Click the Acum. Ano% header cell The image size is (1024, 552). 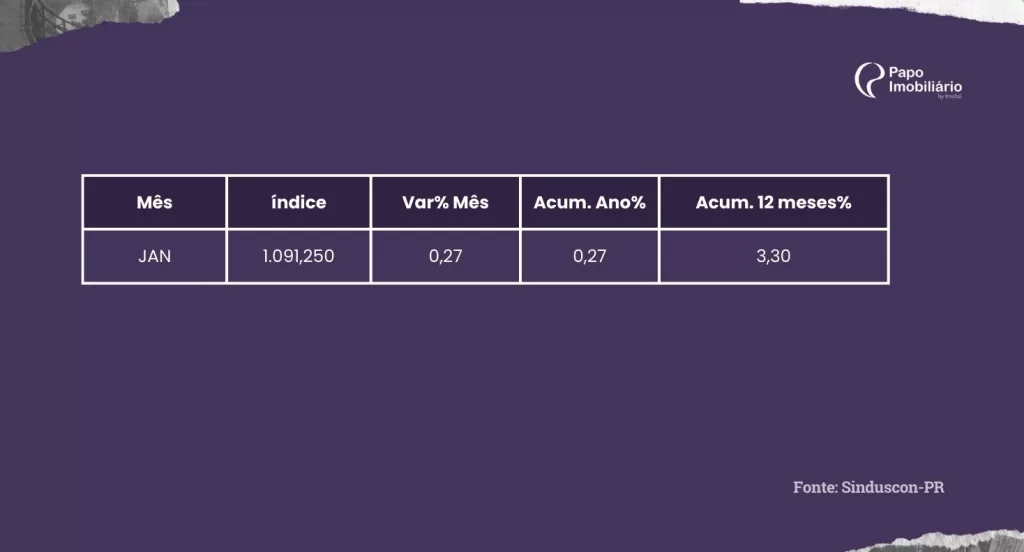pos(590,203)
